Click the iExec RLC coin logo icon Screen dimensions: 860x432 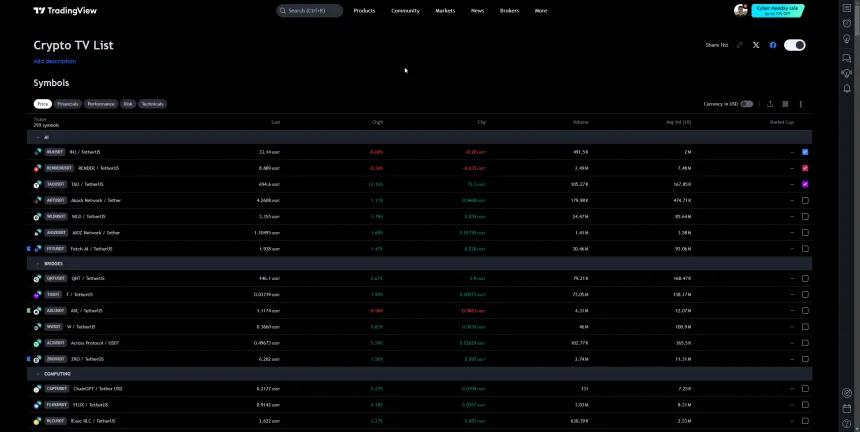[37, 421]
